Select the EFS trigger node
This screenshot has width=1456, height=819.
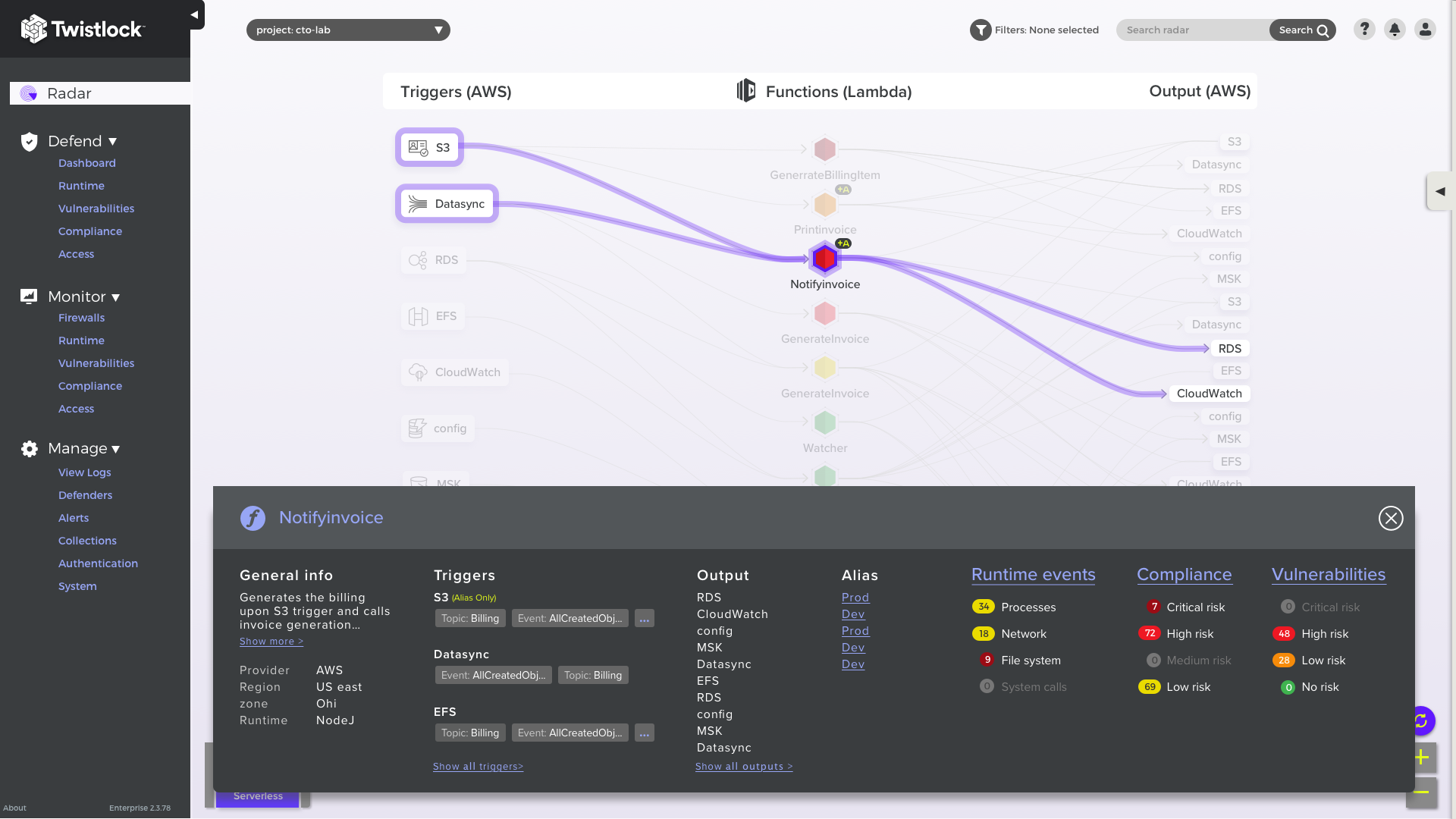pyautogui.click(x=433, y=316)
